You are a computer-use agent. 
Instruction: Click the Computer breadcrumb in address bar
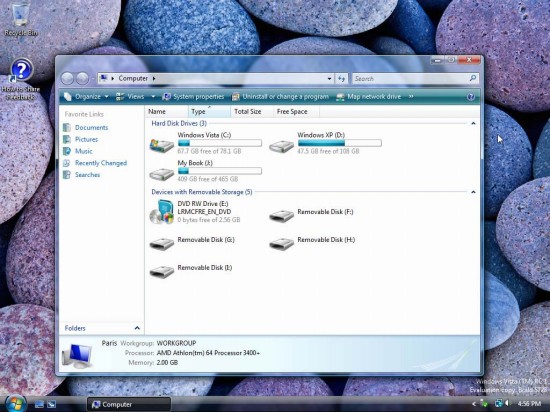tap(133, 79)
